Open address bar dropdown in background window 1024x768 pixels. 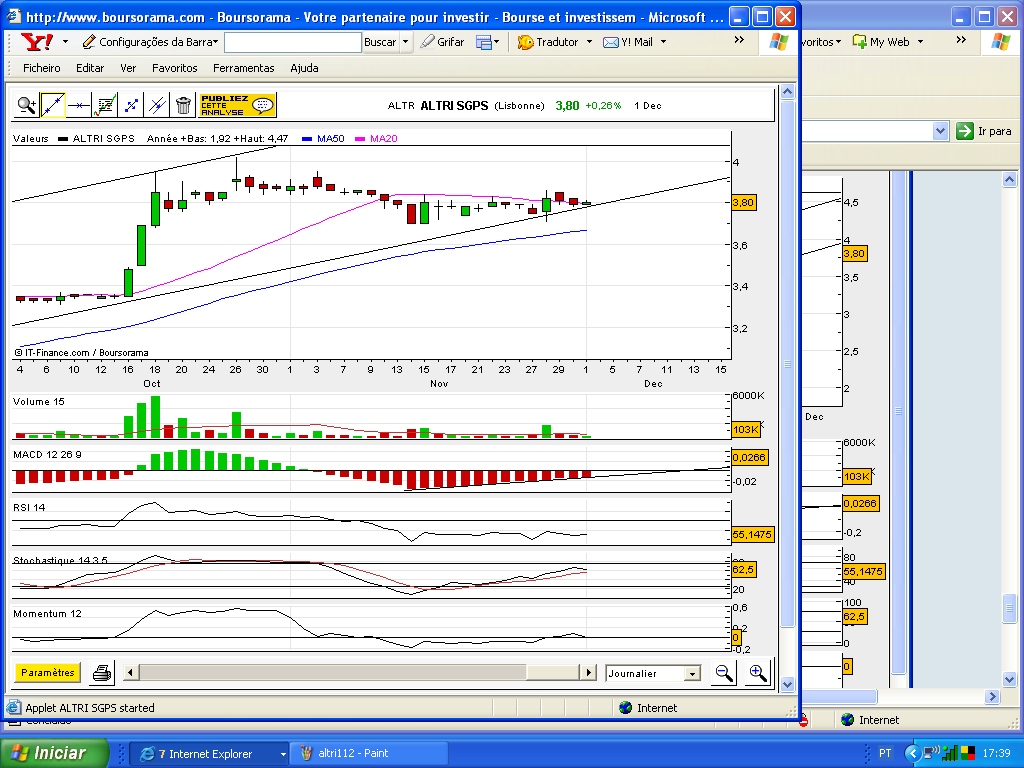point(940,131)
